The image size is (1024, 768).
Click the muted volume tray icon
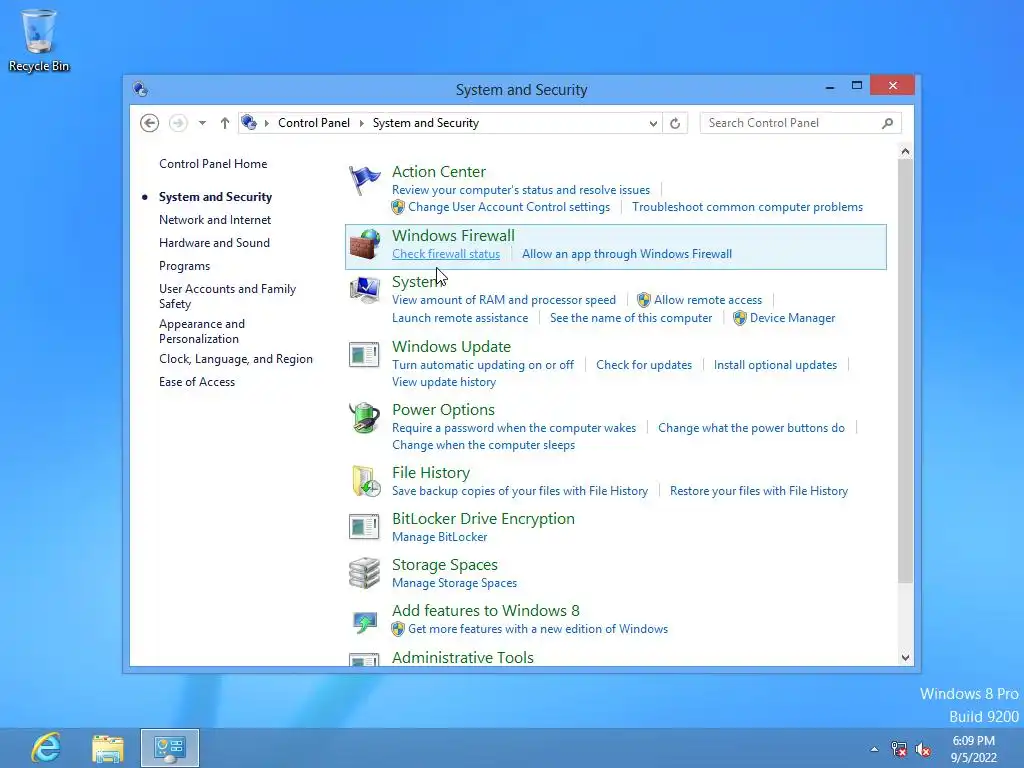point(923,749)
